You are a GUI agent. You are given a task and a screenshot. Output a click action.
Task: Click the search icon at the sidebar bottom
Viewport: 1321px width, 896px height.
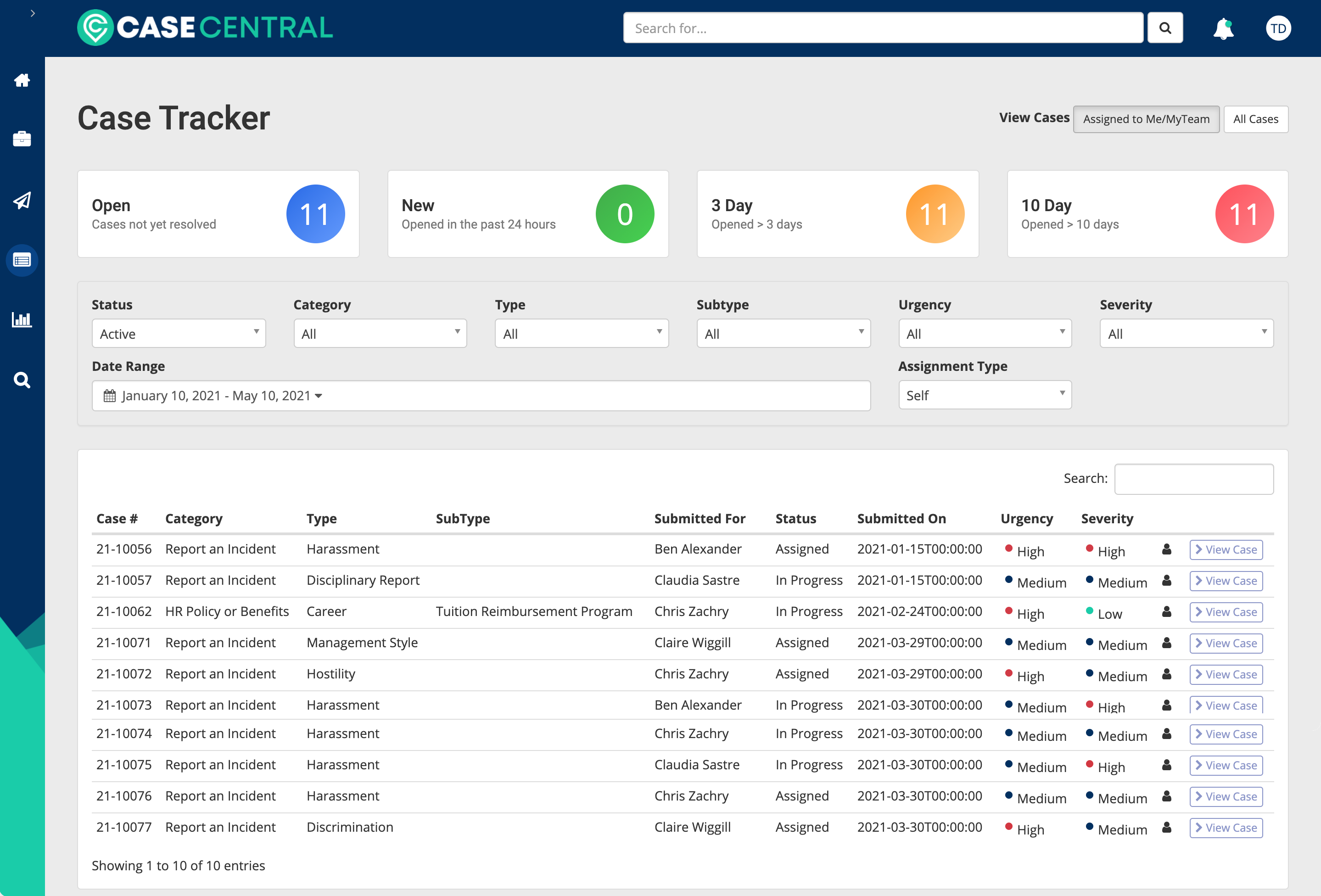(22, 380)
